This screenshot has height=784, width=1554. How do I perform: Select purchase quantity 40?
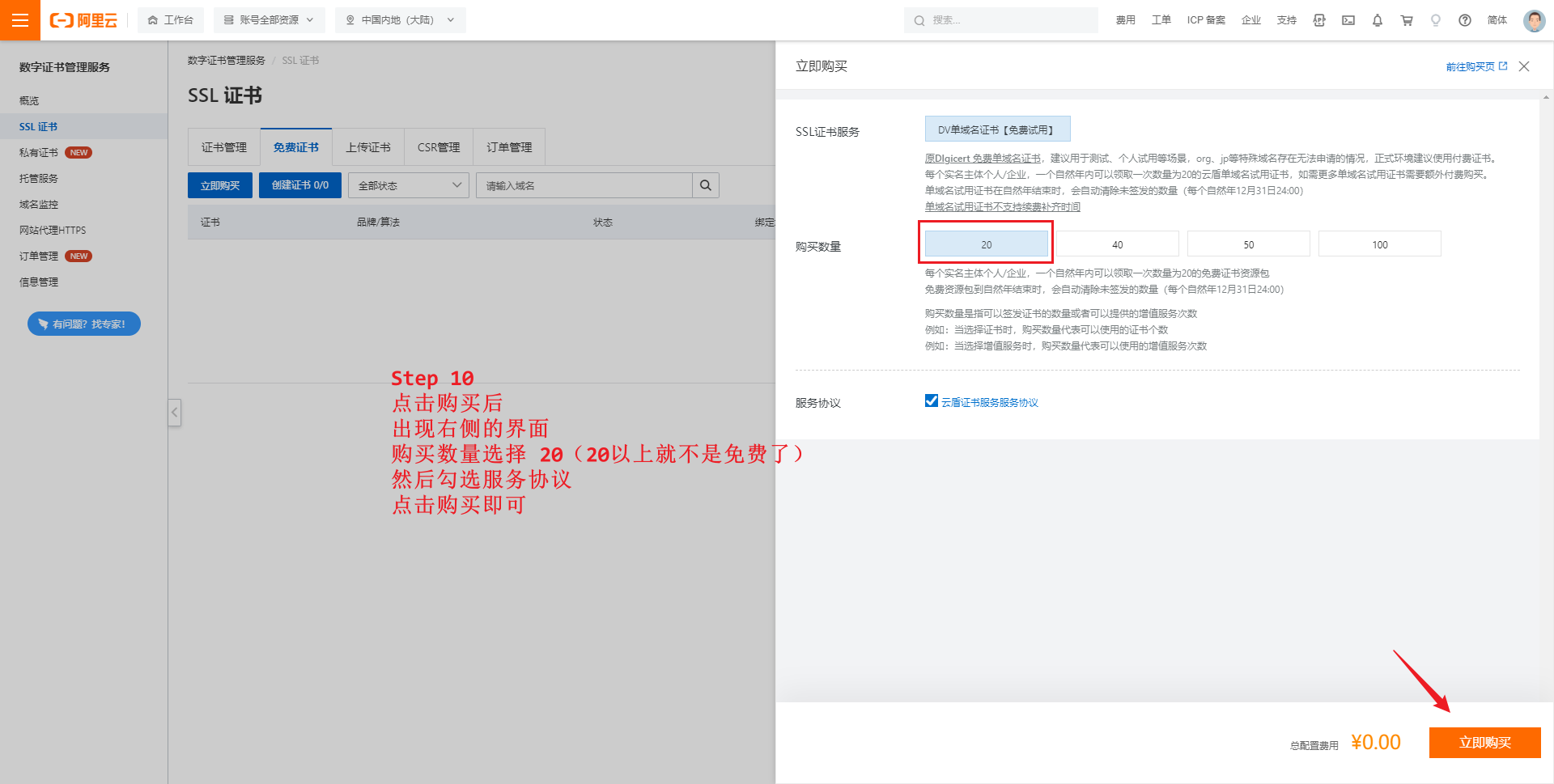(x=1118, y=244)
